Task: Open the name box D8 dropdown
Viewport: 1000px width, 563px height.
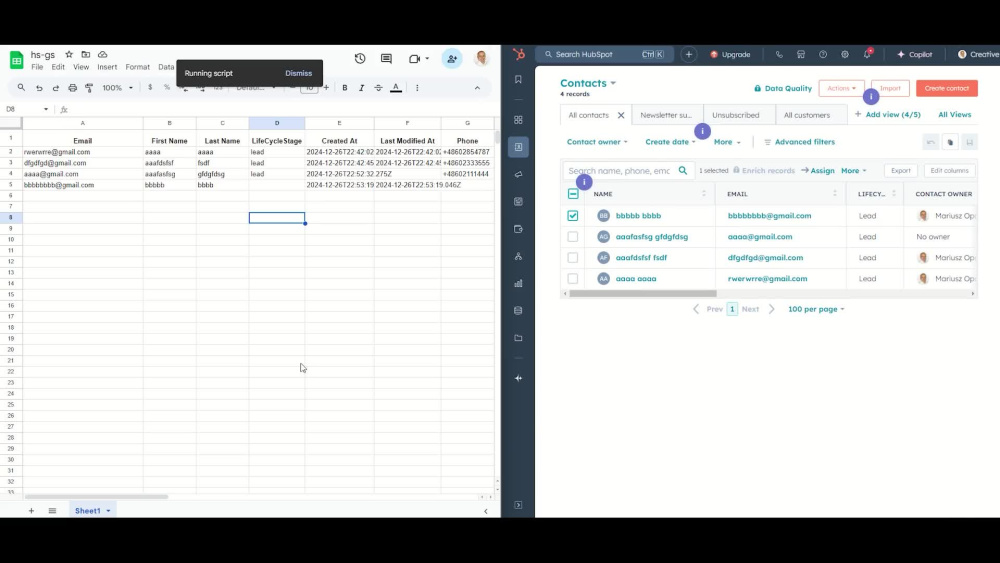Action: (x=46, y=110)
